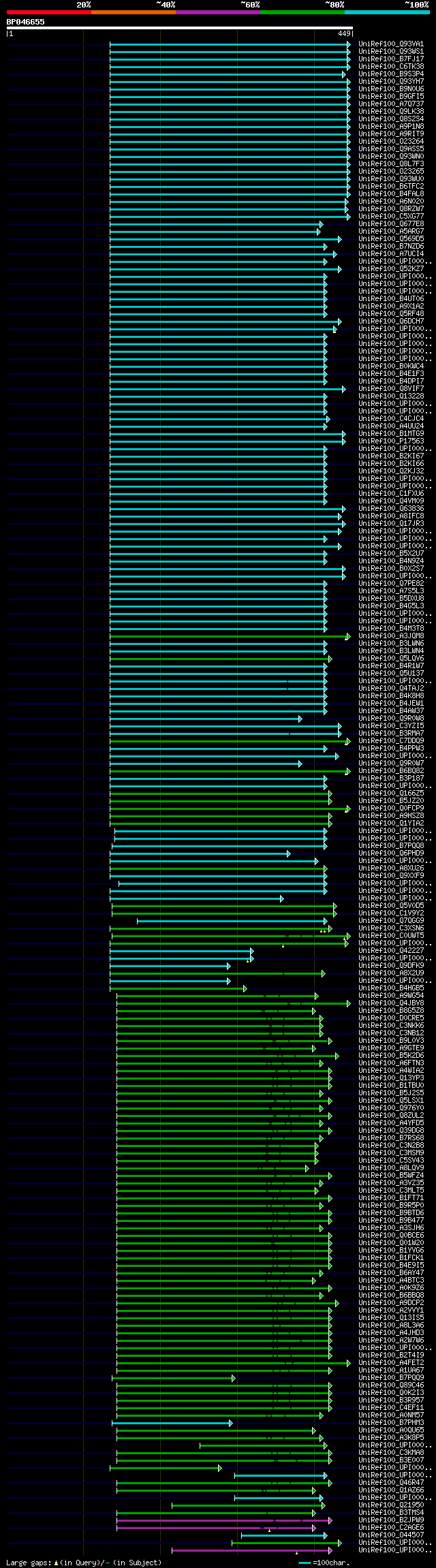Select the UniRef100_B9N0U6 label
Image resolution: width=436 pixels, height=1568 pixels.
coord(391,89)
